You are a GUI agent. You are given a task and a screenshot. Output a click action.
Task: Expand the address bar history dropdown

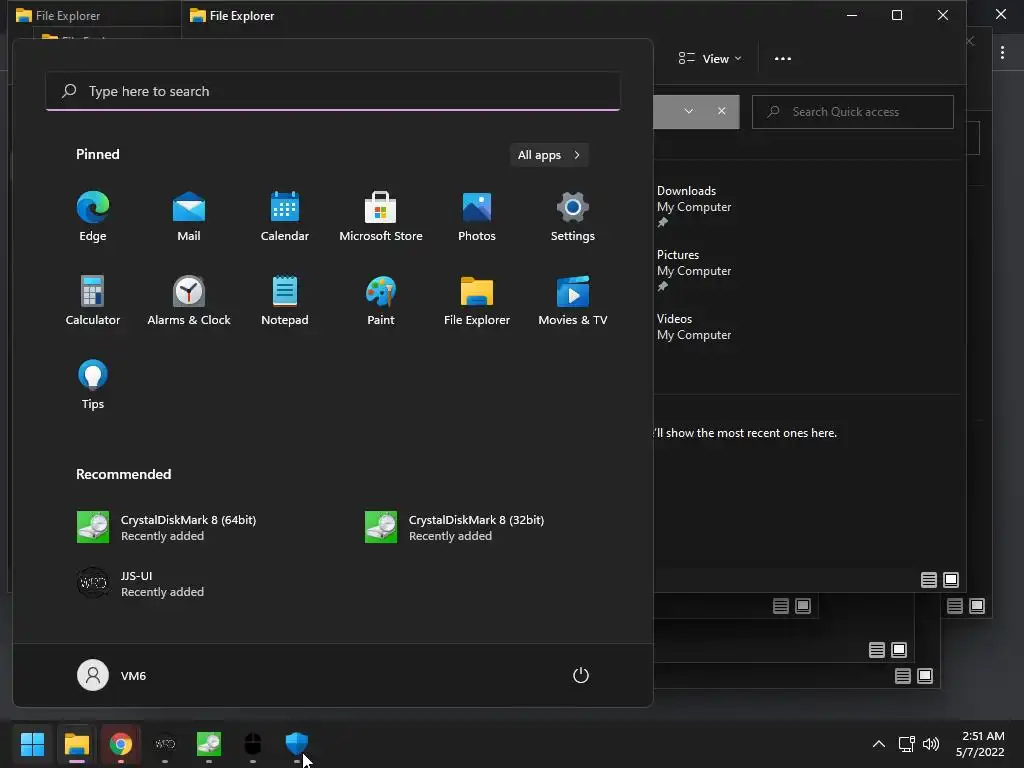point(688,111)
